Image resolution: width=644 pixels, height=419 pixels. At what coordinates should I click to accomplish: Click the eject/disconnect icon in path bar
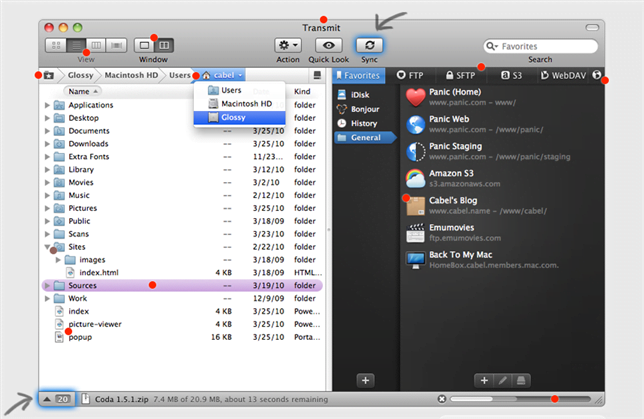(317, 75)
